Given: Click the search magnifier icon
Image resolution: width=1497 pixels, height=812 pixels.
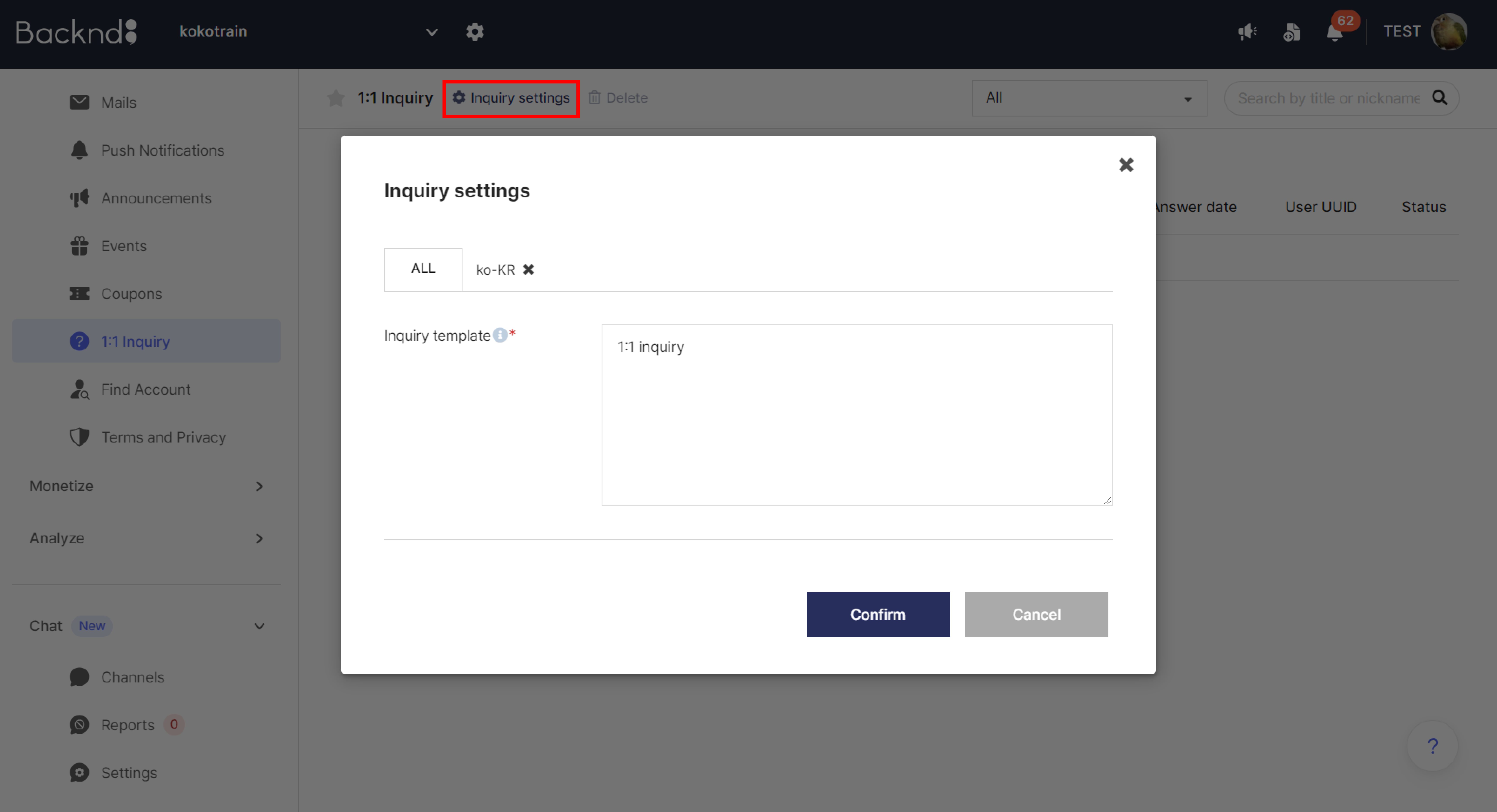Looking at the screenshot, I should (1439, 98).
